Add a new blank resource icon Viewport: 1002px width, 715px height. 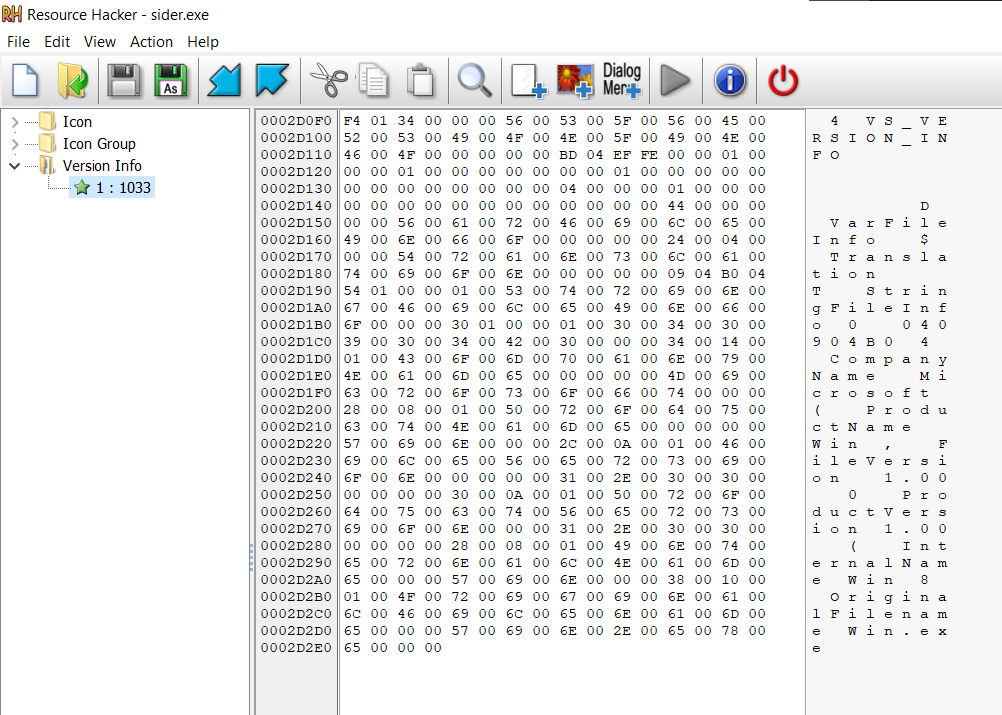528,81
